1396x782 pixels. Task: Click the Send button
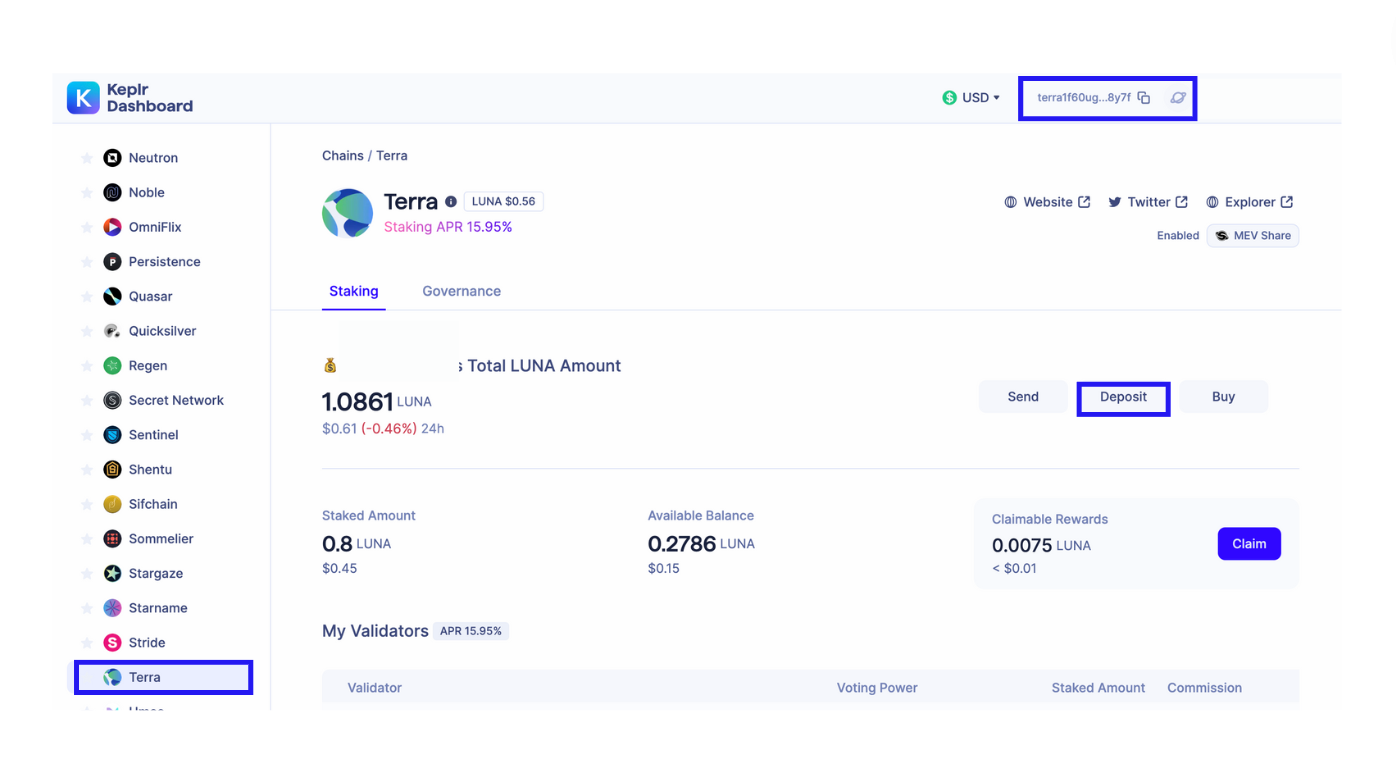[1023, 397]
